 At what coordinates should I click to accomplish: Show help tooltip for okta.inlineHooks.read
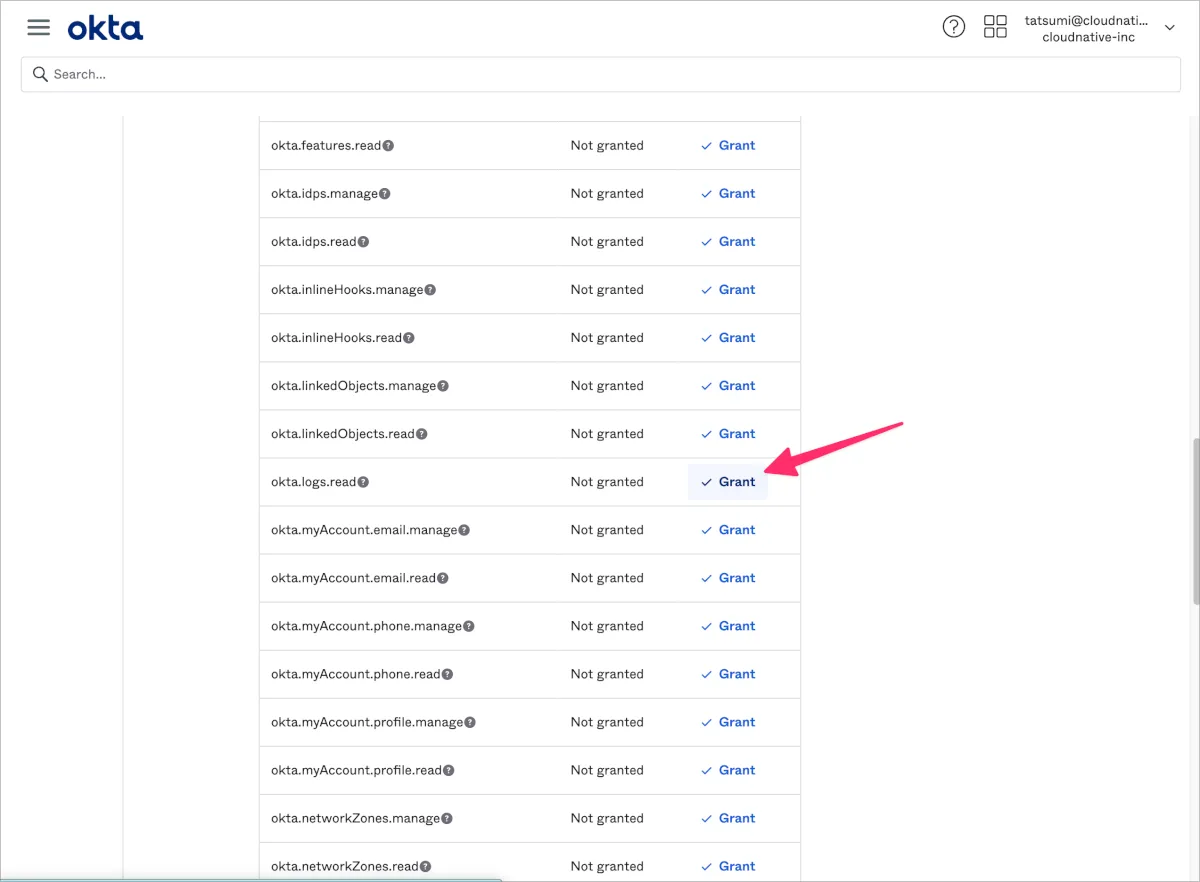pos(408,338)
